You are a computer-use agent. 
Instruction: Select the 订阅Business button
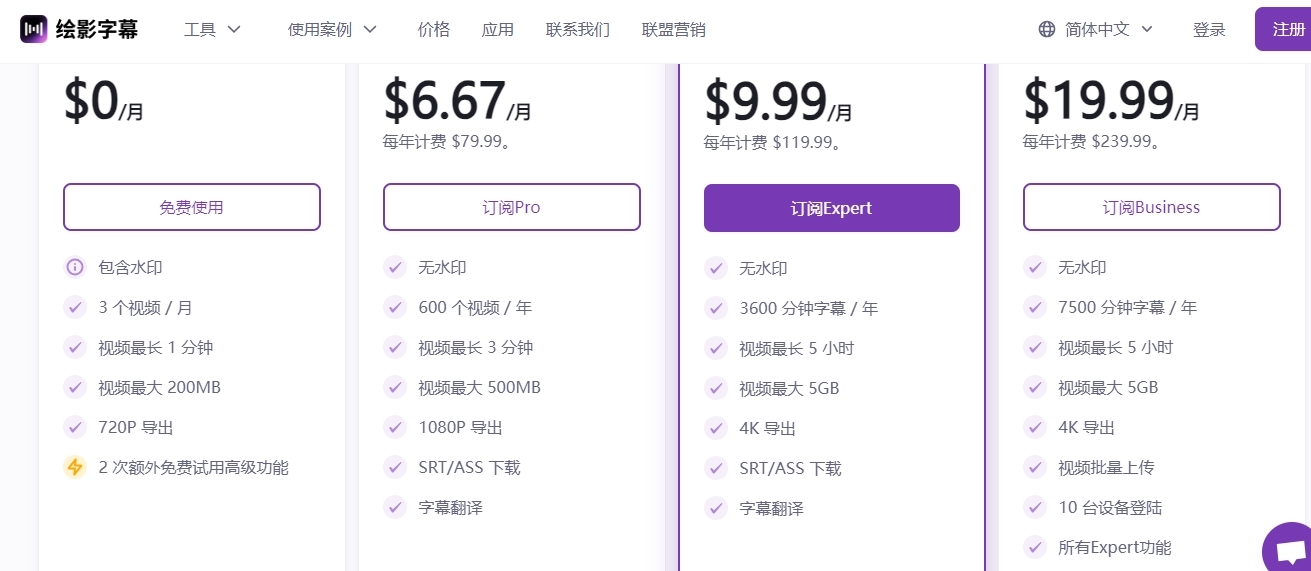pos(1152,207)
